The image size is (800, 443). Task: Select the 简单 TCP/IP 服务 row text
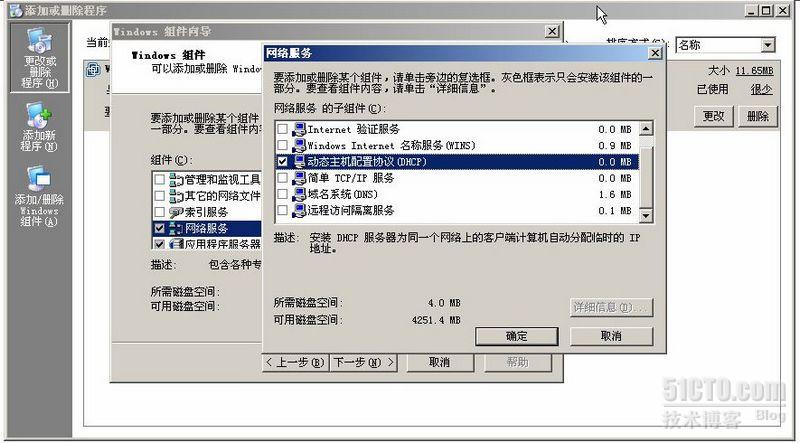click(351, 178)
